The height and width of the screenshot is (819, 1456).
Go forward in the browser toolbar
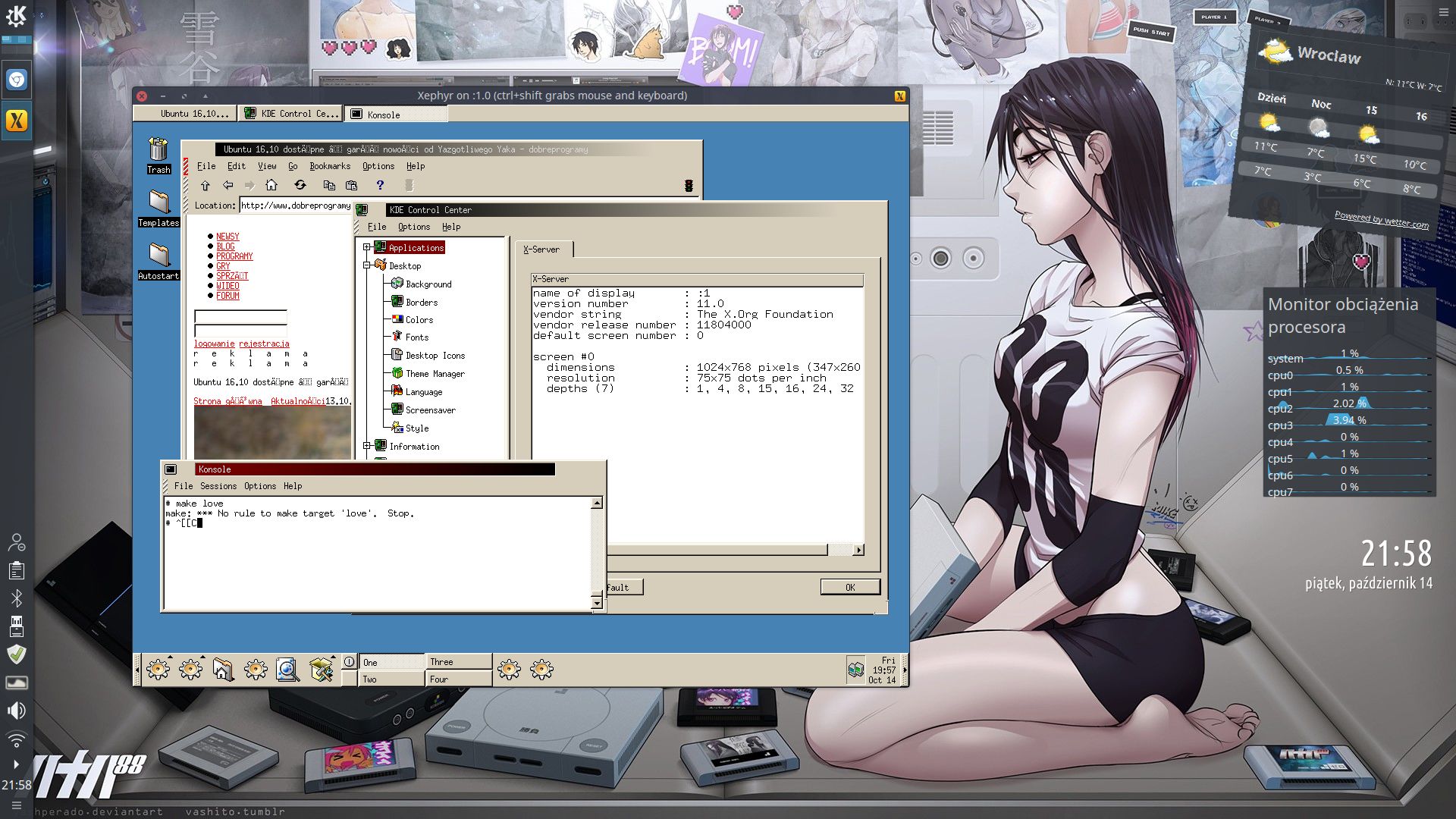pos(249,185)
